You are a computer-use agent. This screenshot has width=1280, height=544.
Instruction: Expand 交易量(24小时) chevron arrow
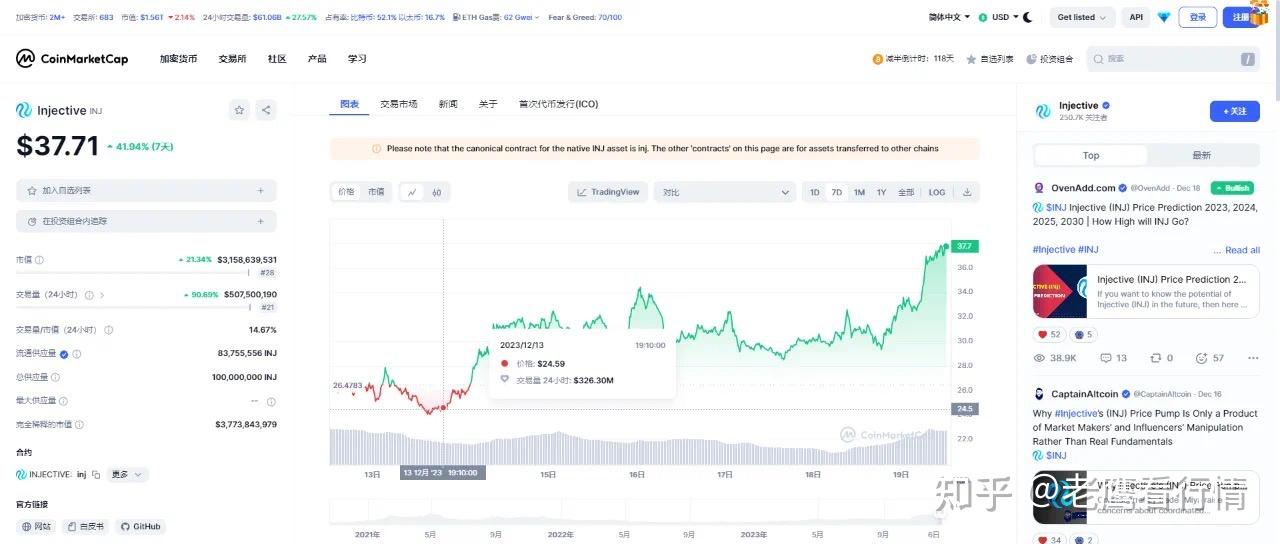(102, 295)
